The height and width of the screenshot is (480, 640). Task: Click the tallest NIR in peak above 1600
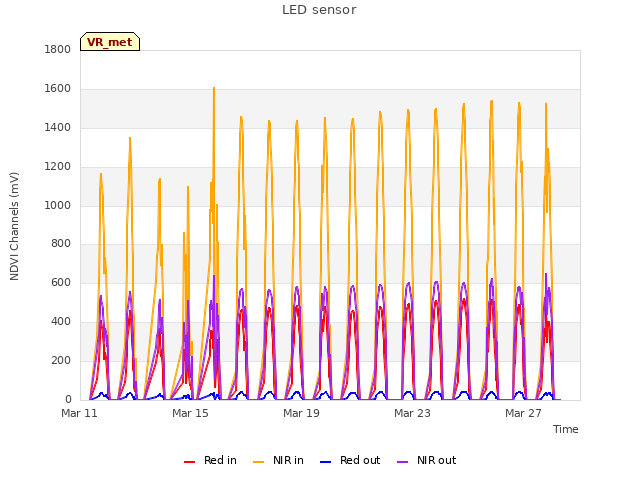pyautogui.click(x=214, y=88)
